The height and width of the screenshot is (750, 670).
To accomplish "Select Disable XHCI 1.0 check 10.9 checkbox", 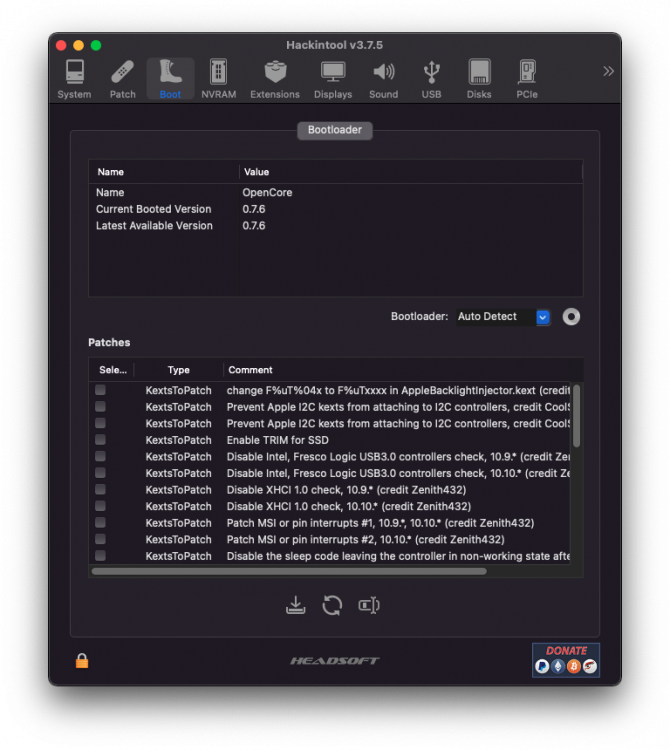I will point(100,489).
